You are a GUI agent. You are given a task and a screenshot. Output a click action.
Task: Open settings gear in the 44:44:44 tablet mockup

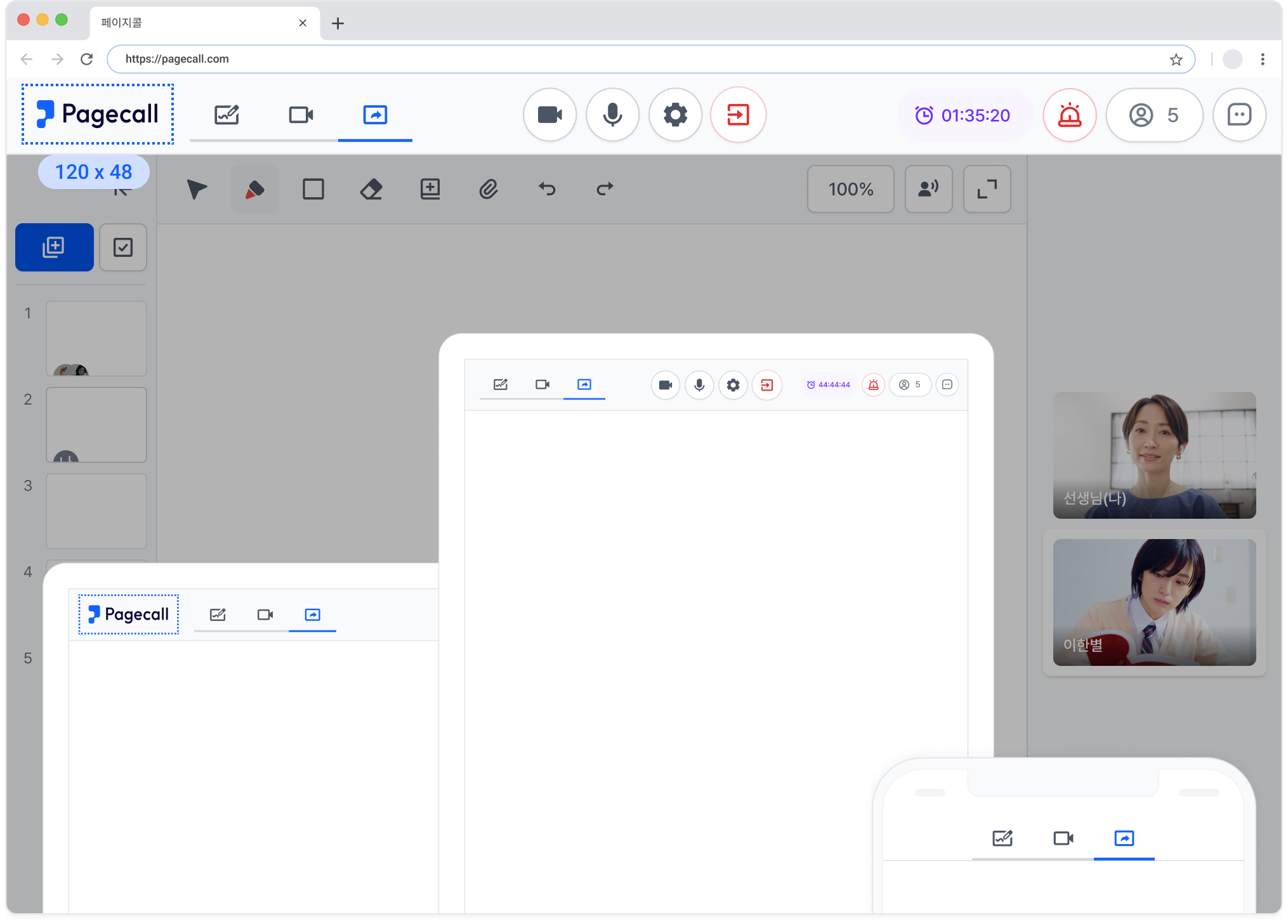(x=733, y=385)
